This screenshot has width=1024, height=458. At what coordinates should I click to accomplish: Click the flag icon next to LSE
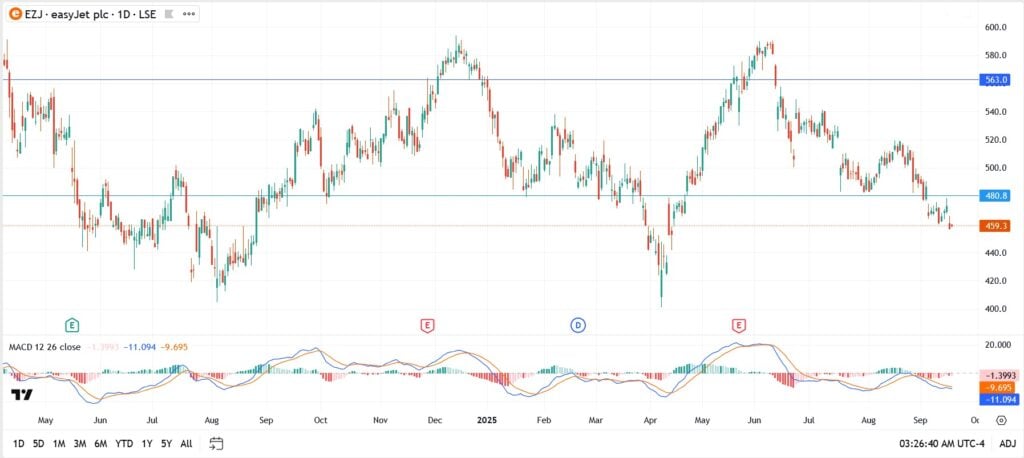pyautogui.click(x=169, y=13)
